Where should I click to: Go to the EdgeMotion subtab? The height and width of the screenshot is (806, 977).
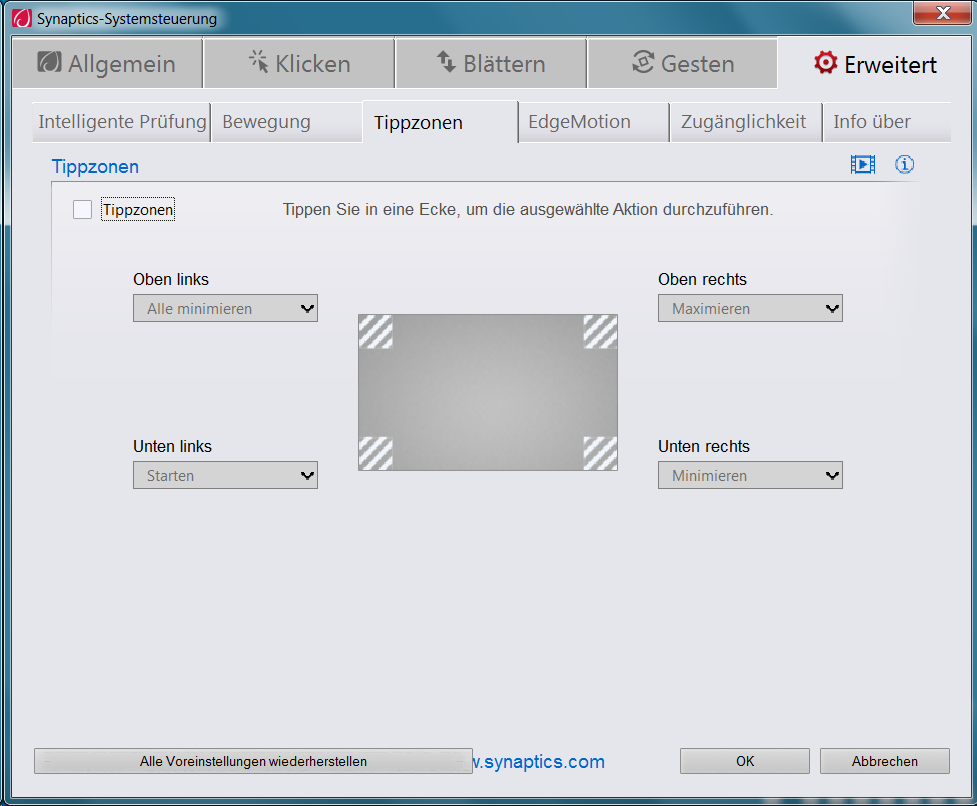pyautogui.click(x=594, y=122)
